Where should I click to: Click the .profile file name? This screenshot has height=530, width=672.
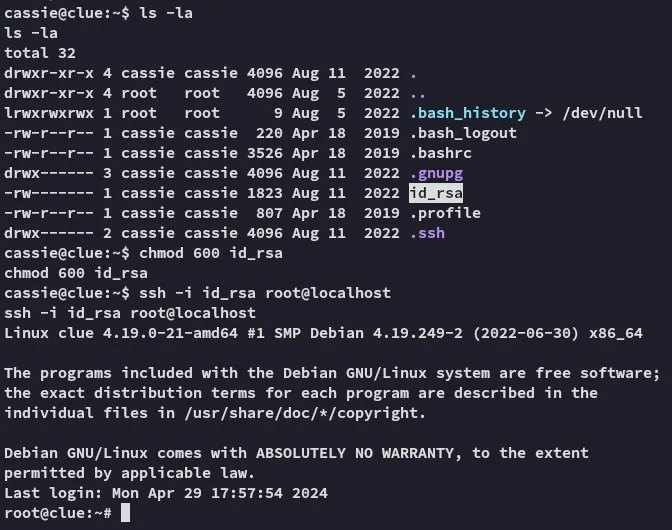click(443, 213)
